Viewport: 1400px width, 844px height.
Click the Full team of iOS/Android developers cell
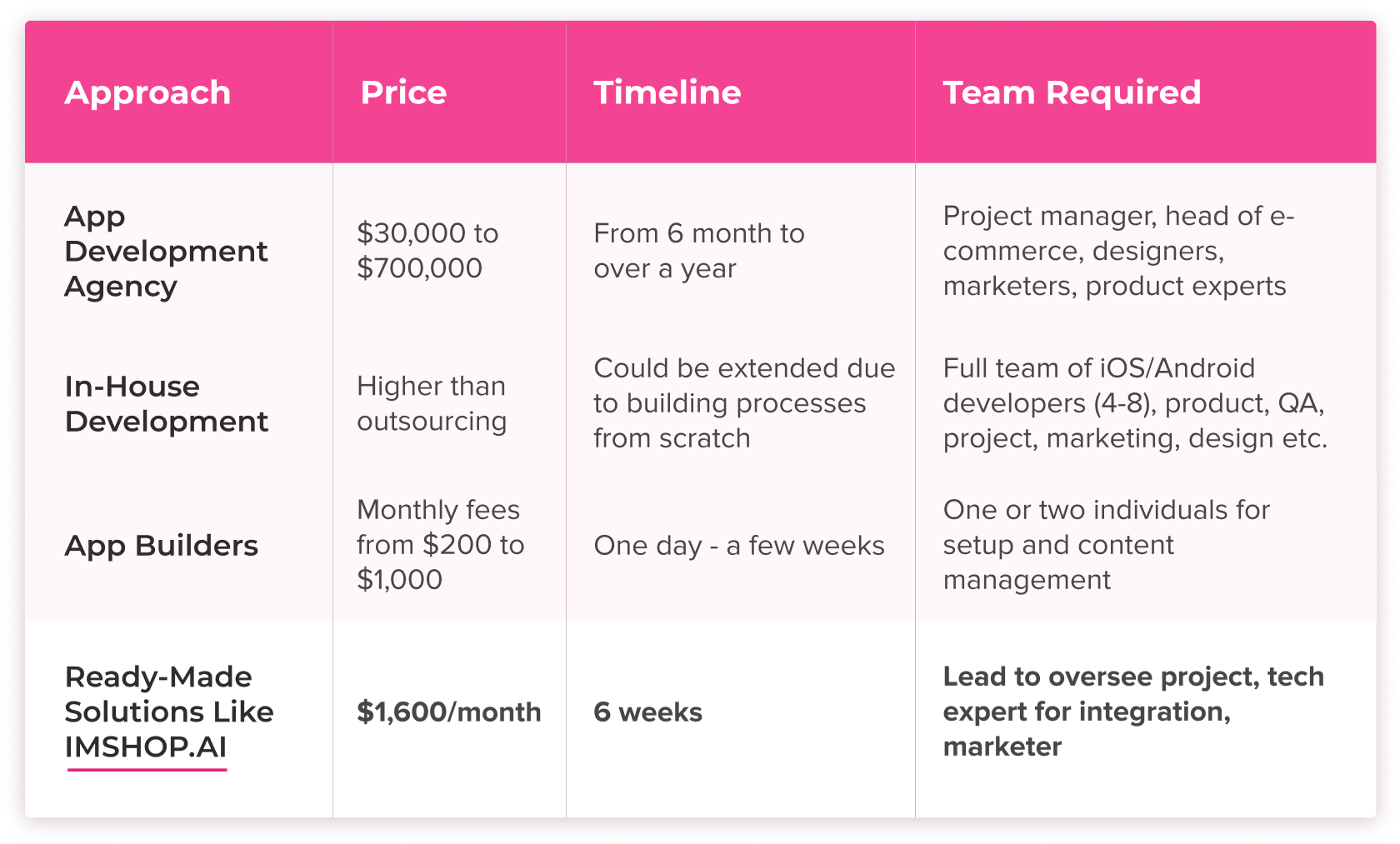point(1134,403)
